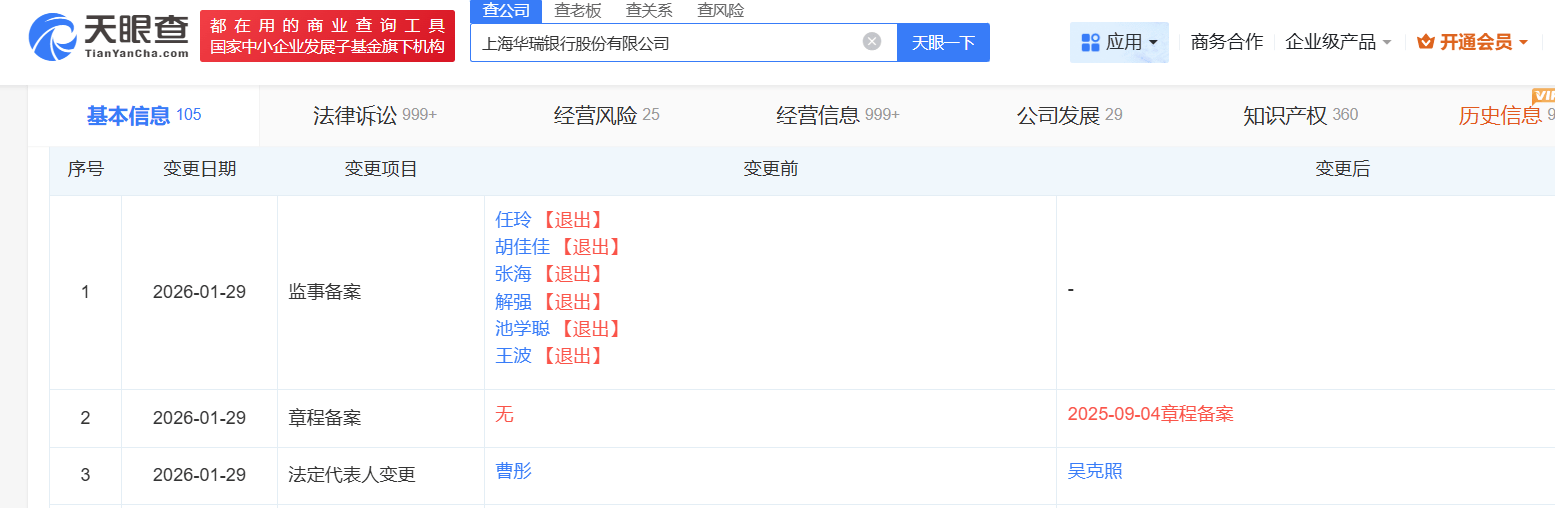Click the VIP crown icon
This screenshot has height=508, width=1555.
(x=1426, y=42)
